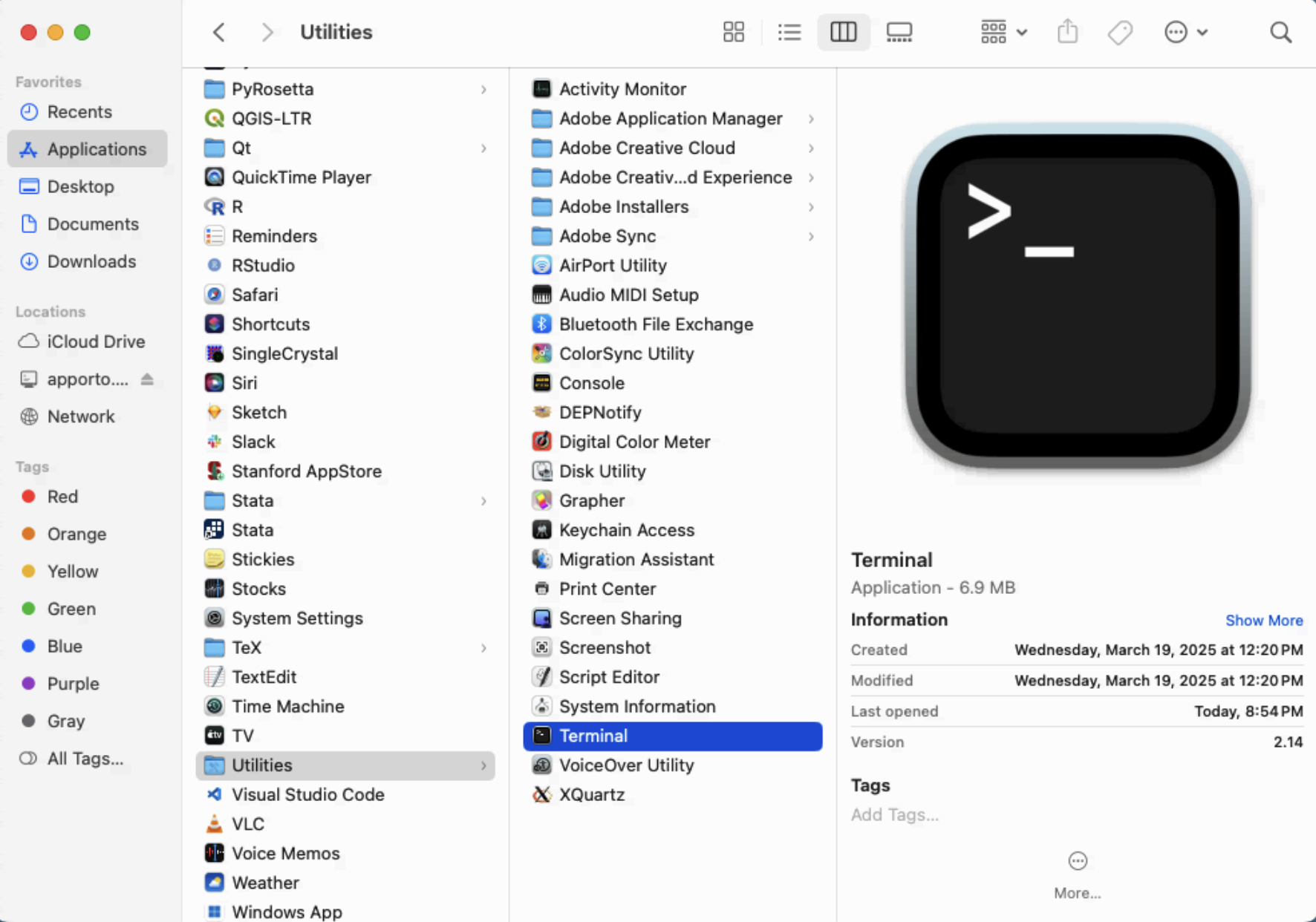
Task: Open the group-by dropdown arrow
Action: (1023, 32)
